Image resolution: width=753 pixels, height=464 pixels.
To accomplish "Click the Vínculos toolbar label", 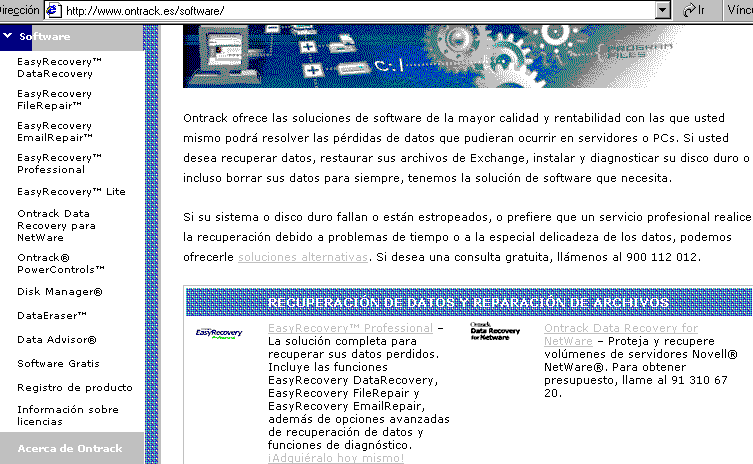I will [x=739, y=10].
